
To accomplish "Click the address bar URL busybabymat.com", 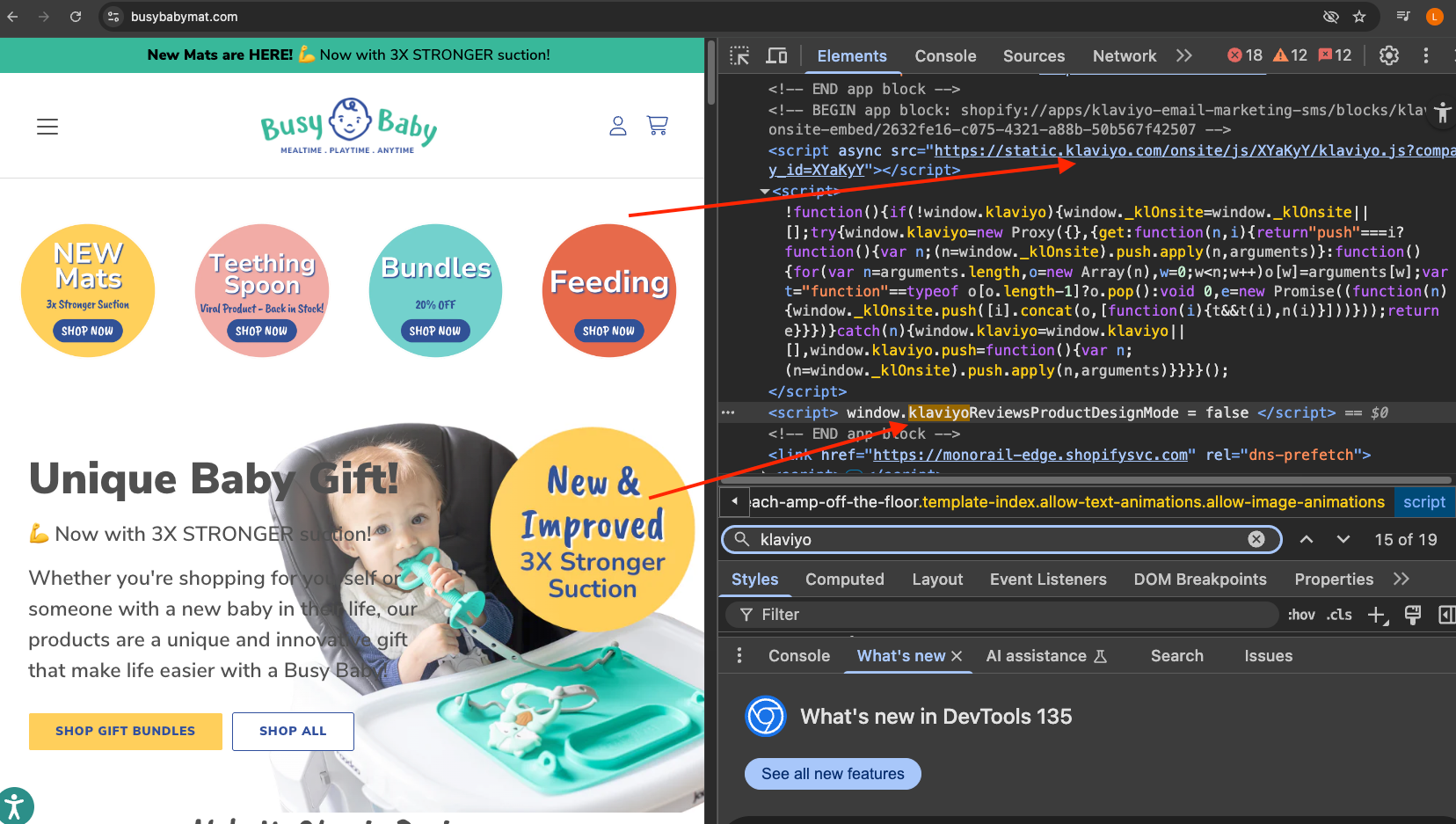I will 184,17.
